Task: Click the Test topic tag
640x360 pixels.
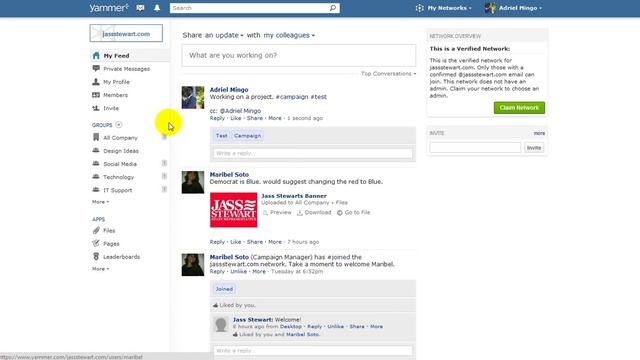Action: tap(222, 136)
